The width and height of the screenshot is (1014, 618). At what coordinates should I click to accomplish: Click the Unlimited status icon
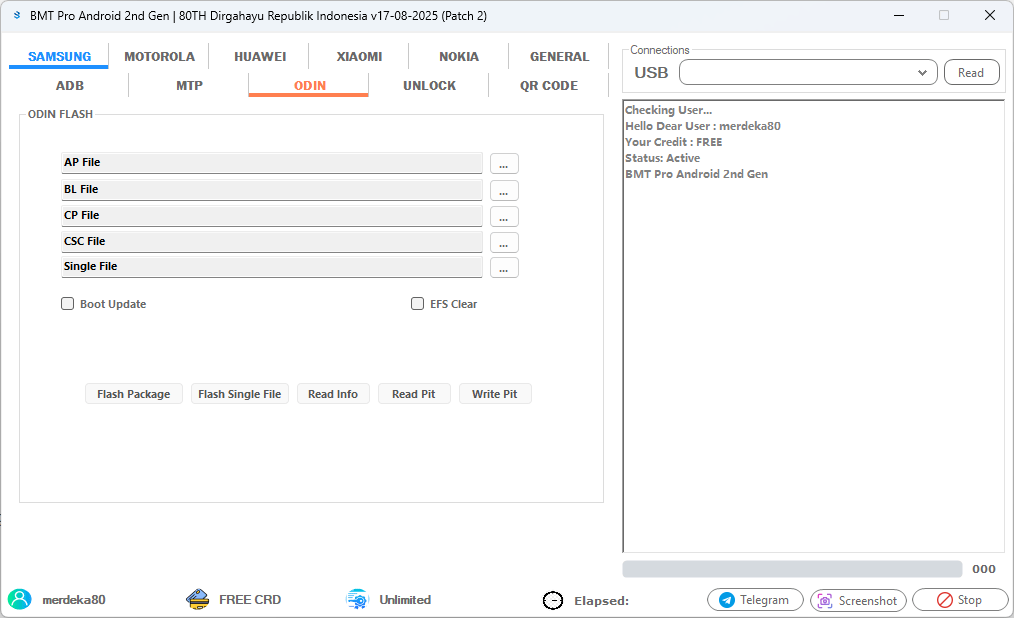pos(357,599)
